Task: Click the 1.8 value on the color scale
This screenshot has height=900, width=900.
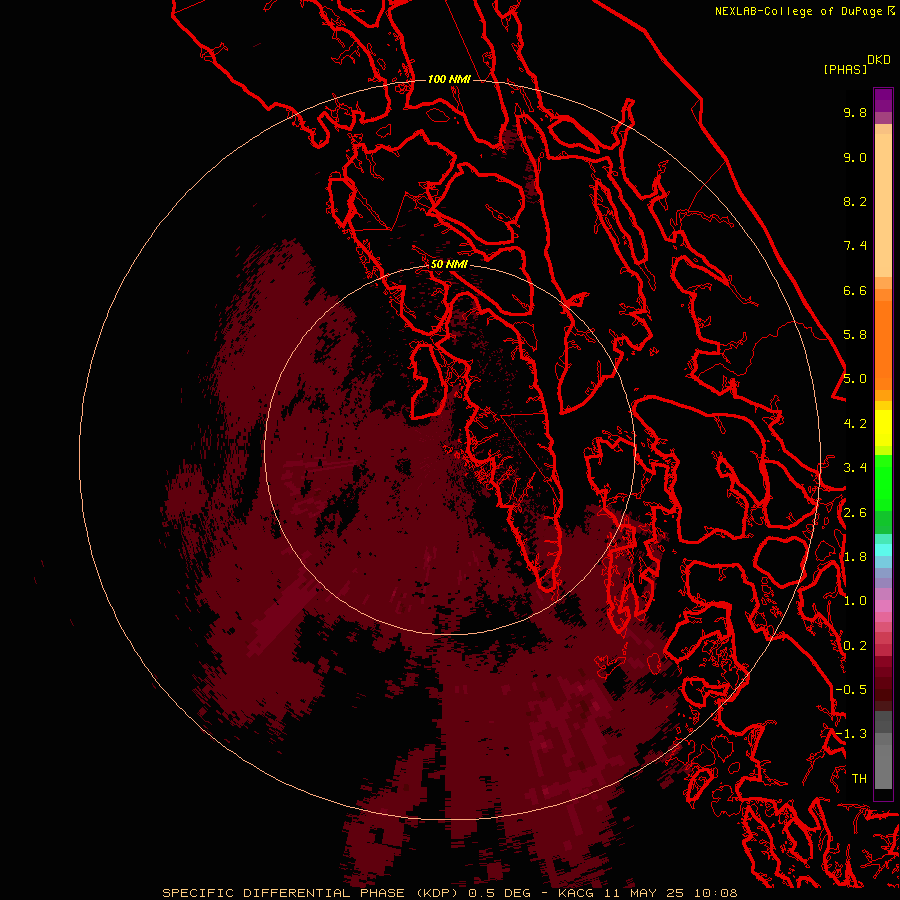Action: pyautogui.click(x=855, y=557)
